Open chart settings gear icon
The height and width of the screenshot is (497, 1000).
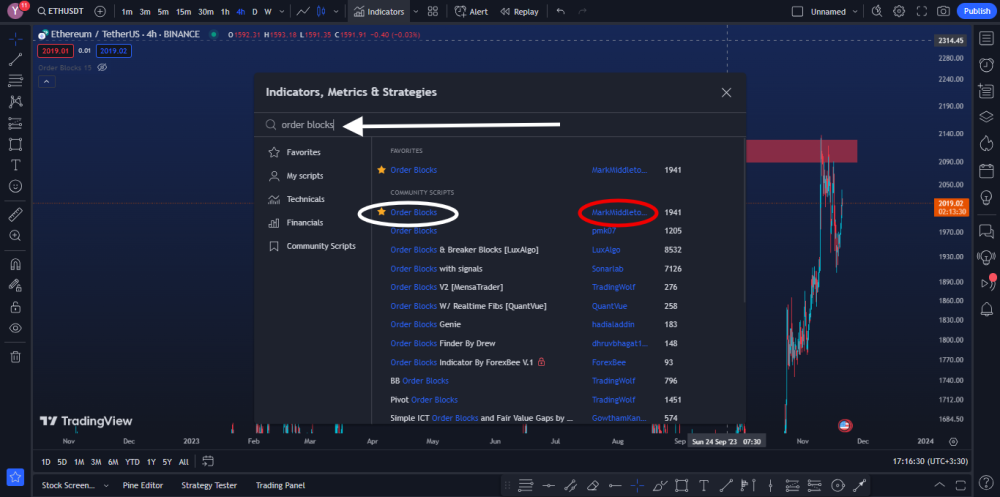(x=898, y=11)
